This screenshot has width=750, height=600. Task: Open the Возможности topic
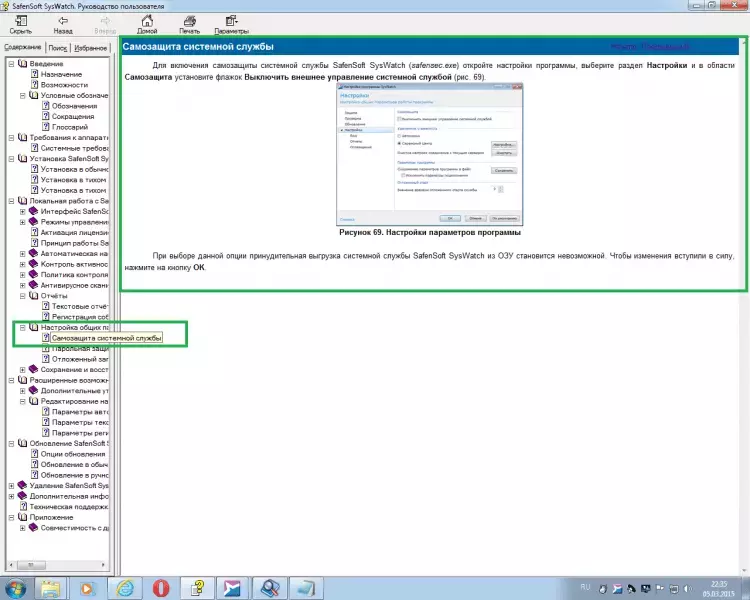(x=64, y=85)
